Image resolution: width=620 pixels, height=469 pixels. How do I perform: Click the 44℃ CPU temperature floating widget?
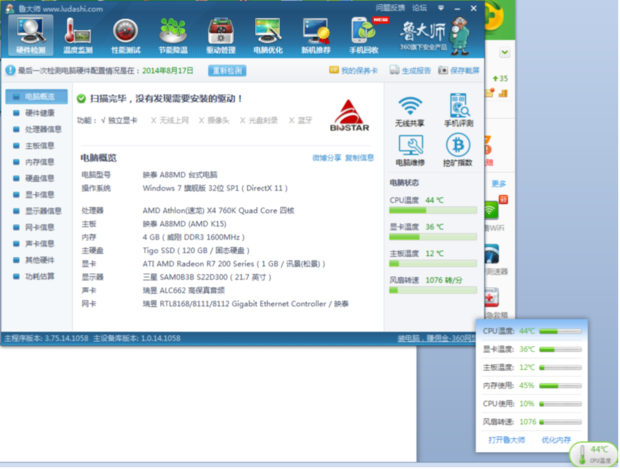[x=594, y=454]
